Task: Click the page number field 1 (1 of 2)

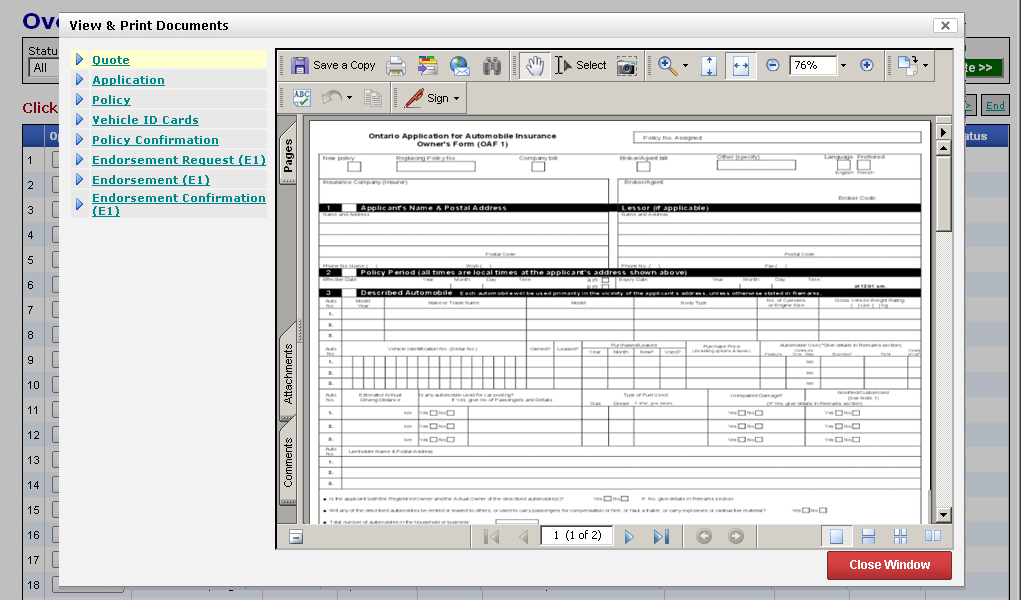Action: pos(577,536)
